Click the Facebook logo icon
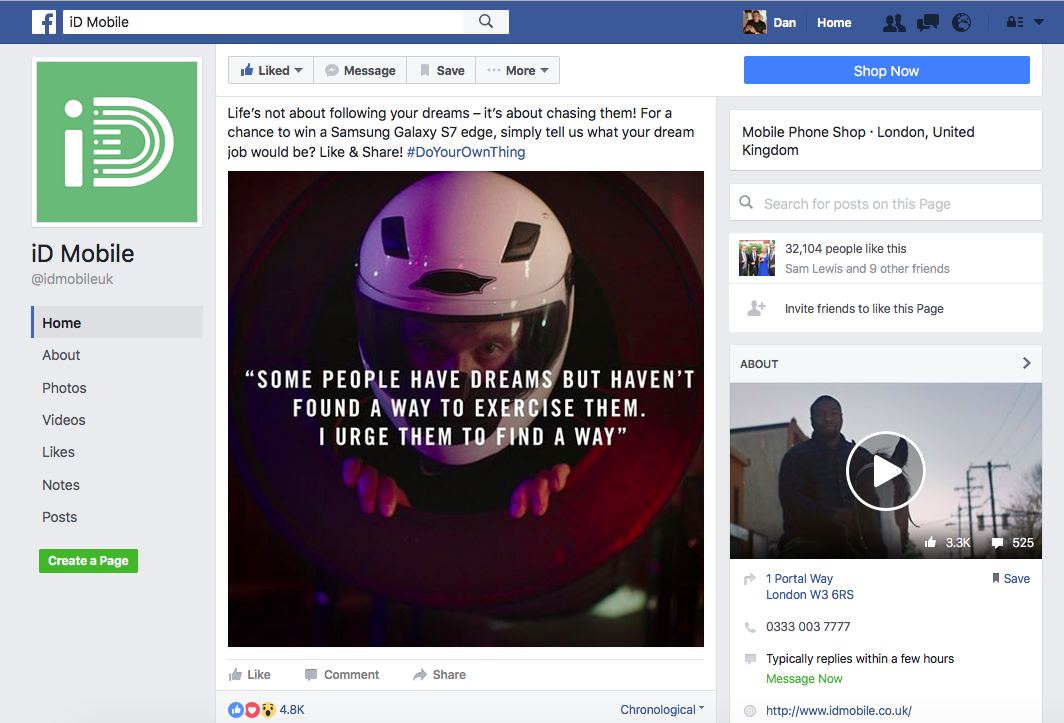This screenshot has height=723, width=1064. (x=44, y=22)
